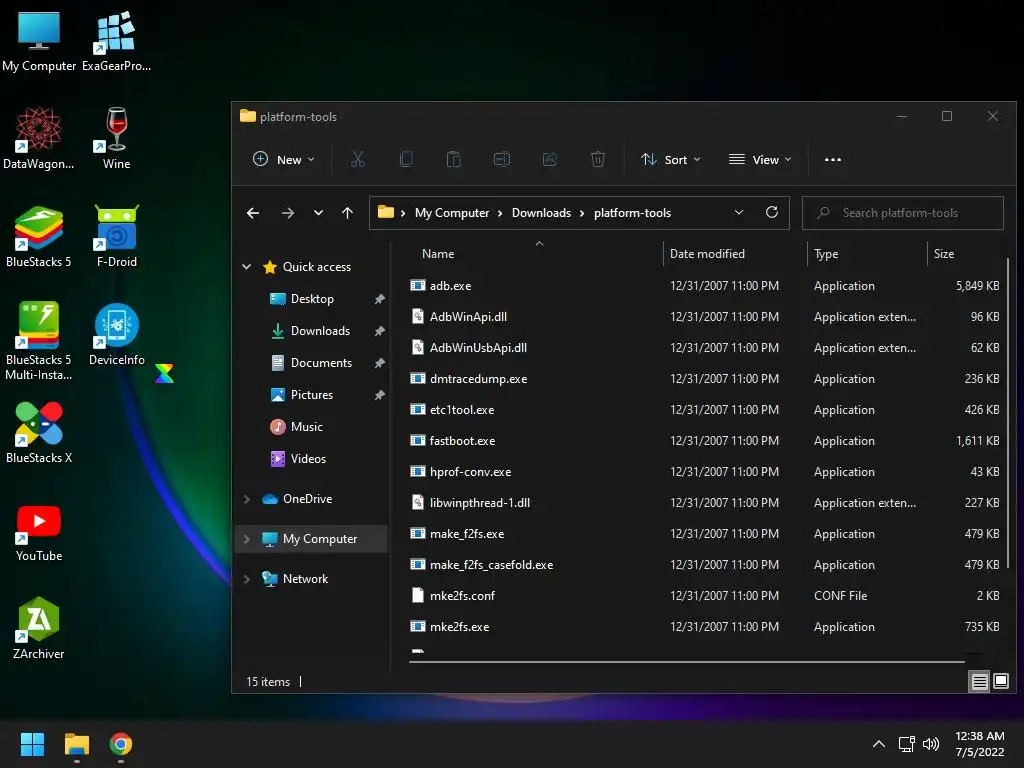1024x768 pixels.
Task: Open the Windows Start menu
Action: click(32, 744)
